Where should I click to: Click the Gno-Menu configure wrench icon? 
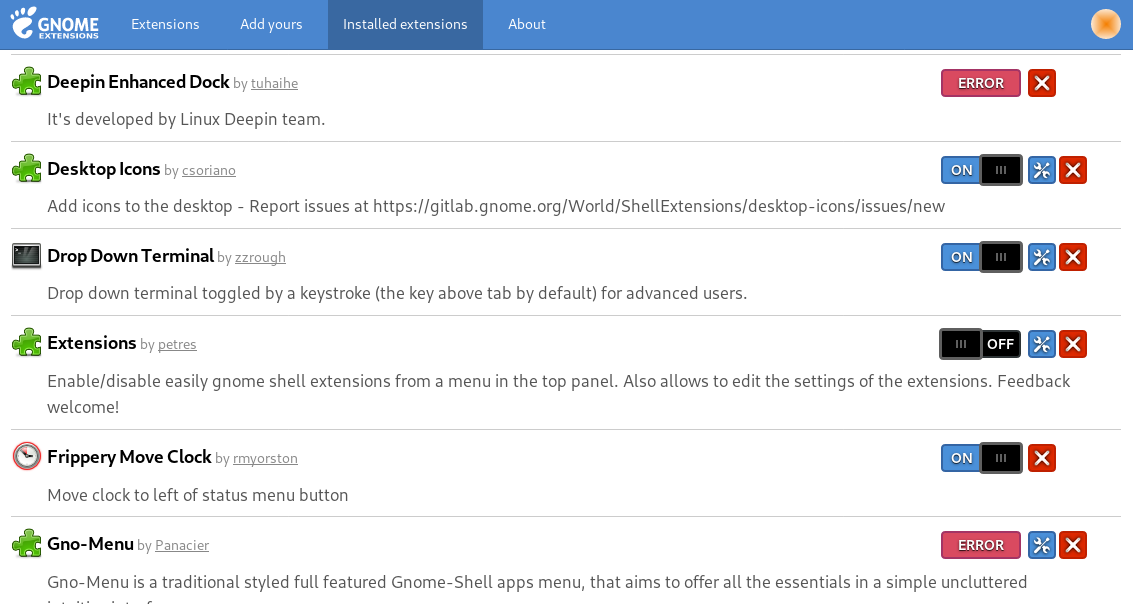[x=1041, y=545]
